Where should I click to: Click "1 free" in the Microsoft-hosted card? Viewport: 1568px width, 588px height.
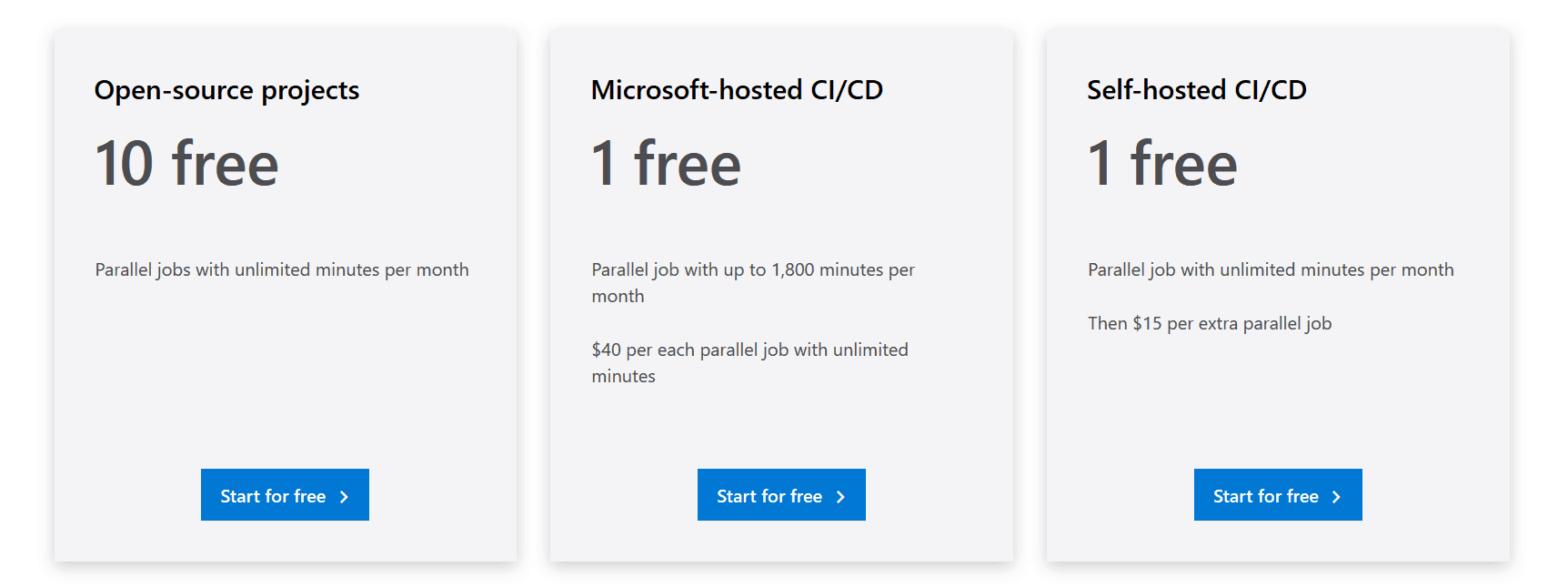coord(666,164)
